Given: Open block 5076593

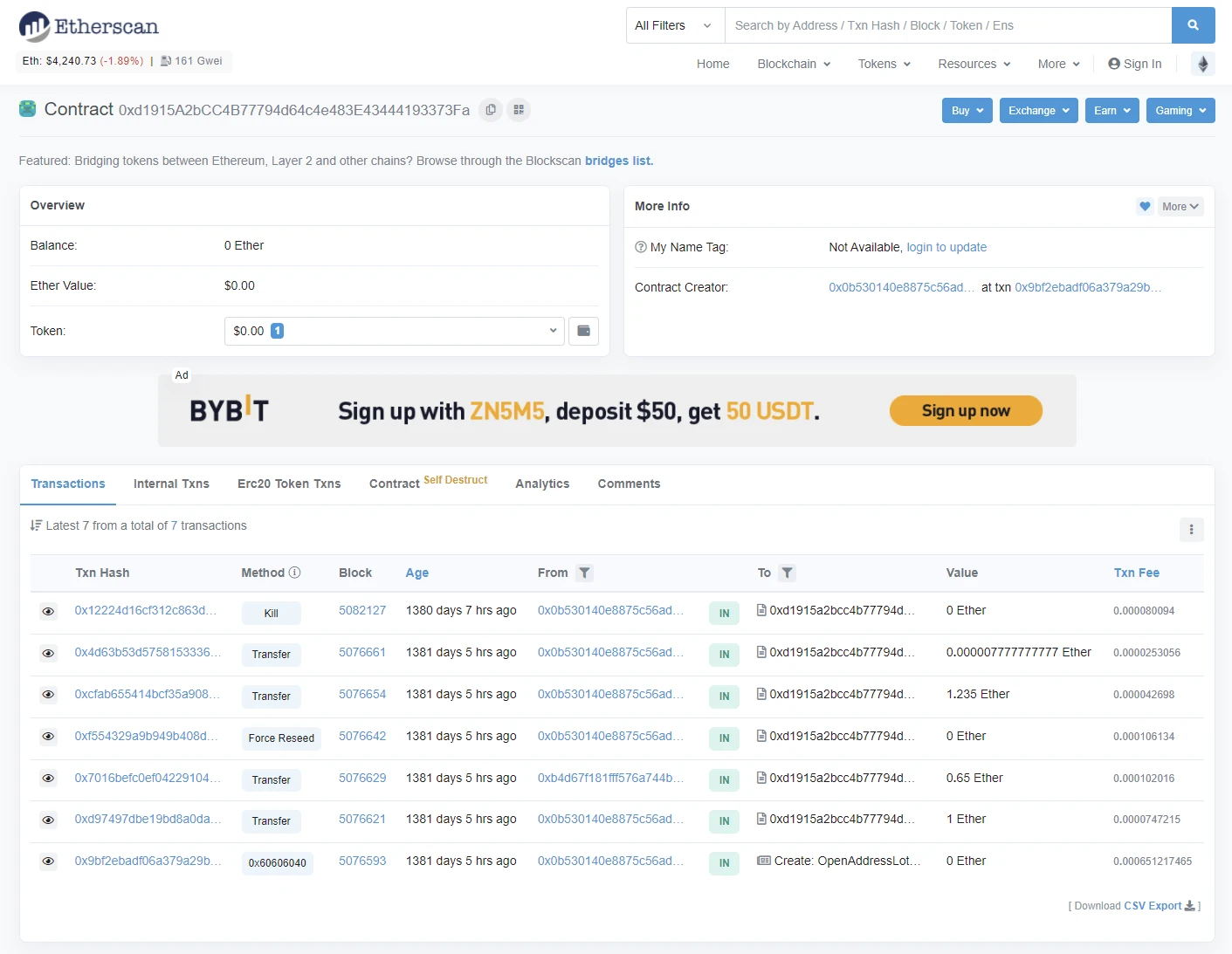Looking at the screenshot, I should click(362, 861).
